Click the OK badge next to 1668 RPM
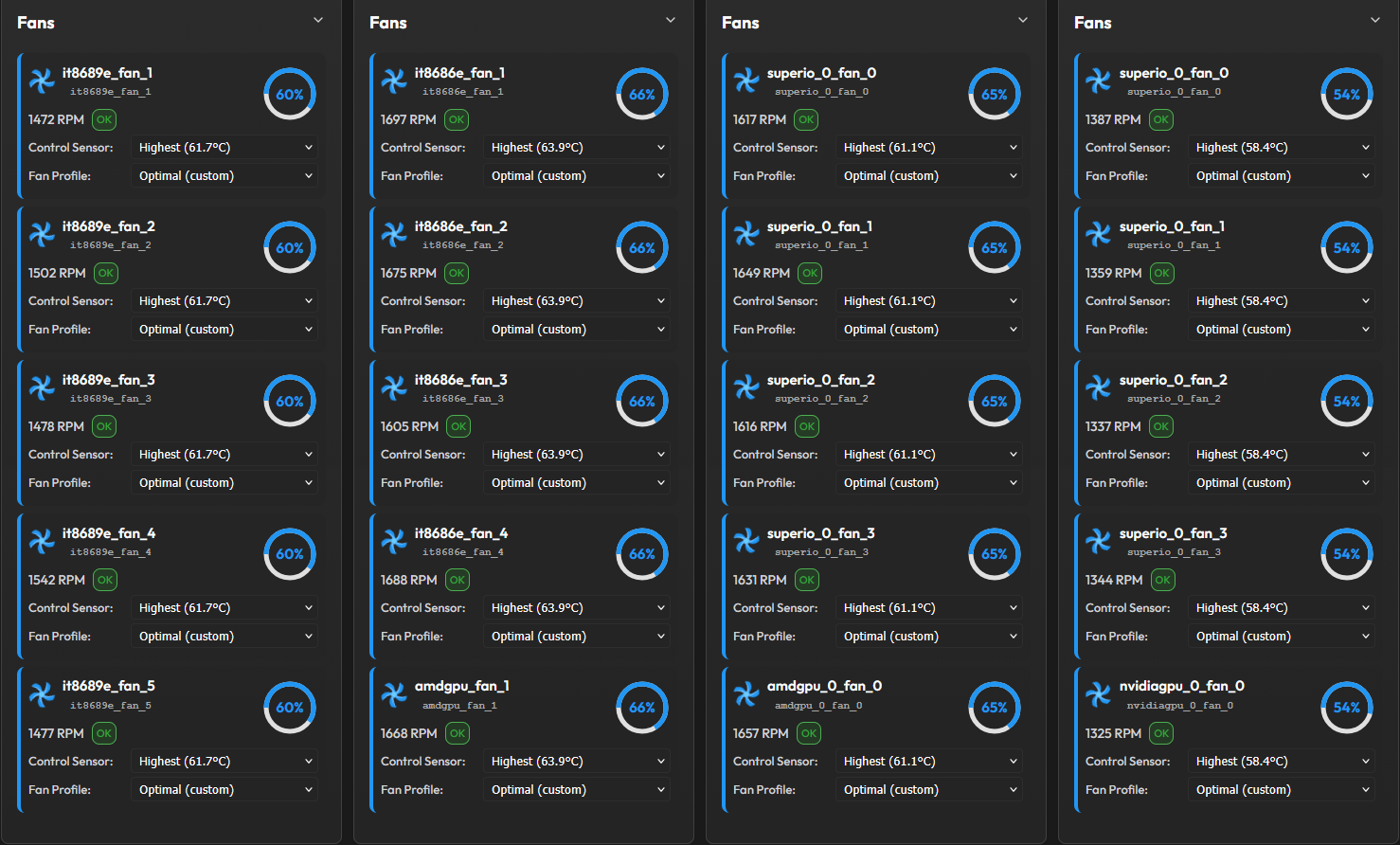The height and width of the screenshot is (845, 1400). pyautogui.click(x=458, y=733)
